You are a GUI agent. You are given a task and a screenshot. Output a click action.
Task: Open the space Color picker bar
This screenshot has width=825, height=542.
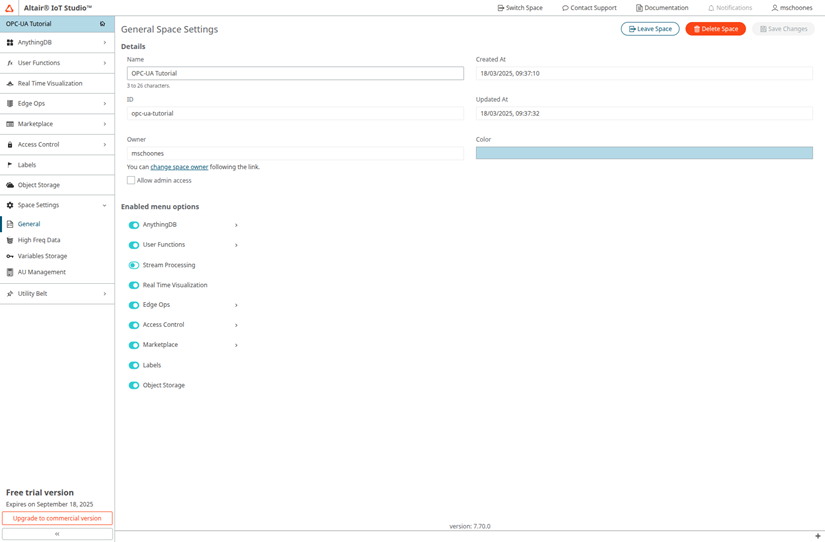click(x=644, y=153)
